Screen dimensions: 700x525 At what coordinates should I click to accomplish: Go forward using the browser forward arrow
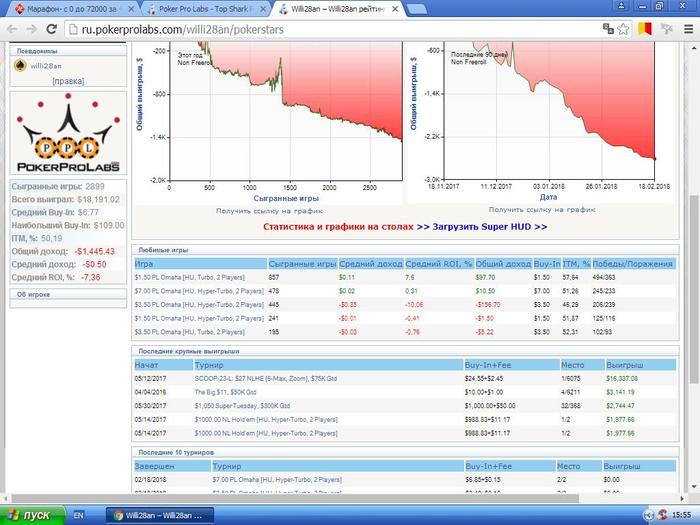point(32,29)
